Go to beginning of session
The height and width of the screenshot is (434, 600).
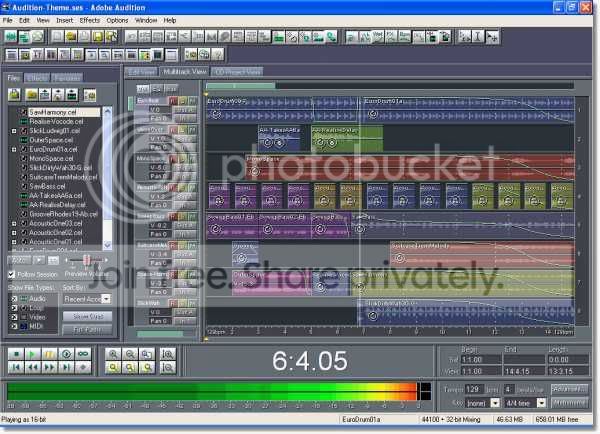(16, 367)
